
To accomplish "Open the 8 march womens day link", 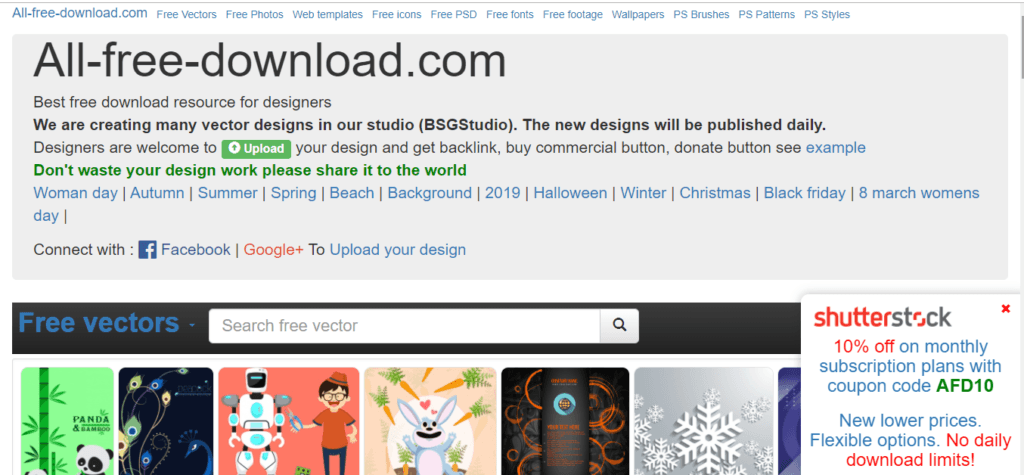I will (919, 193).
